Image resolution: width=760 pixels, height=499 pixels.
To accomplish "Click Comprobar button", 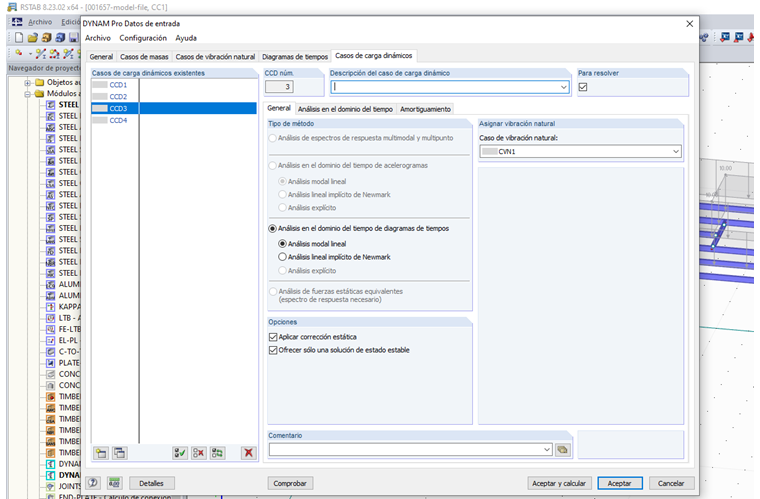I will 290,483.
